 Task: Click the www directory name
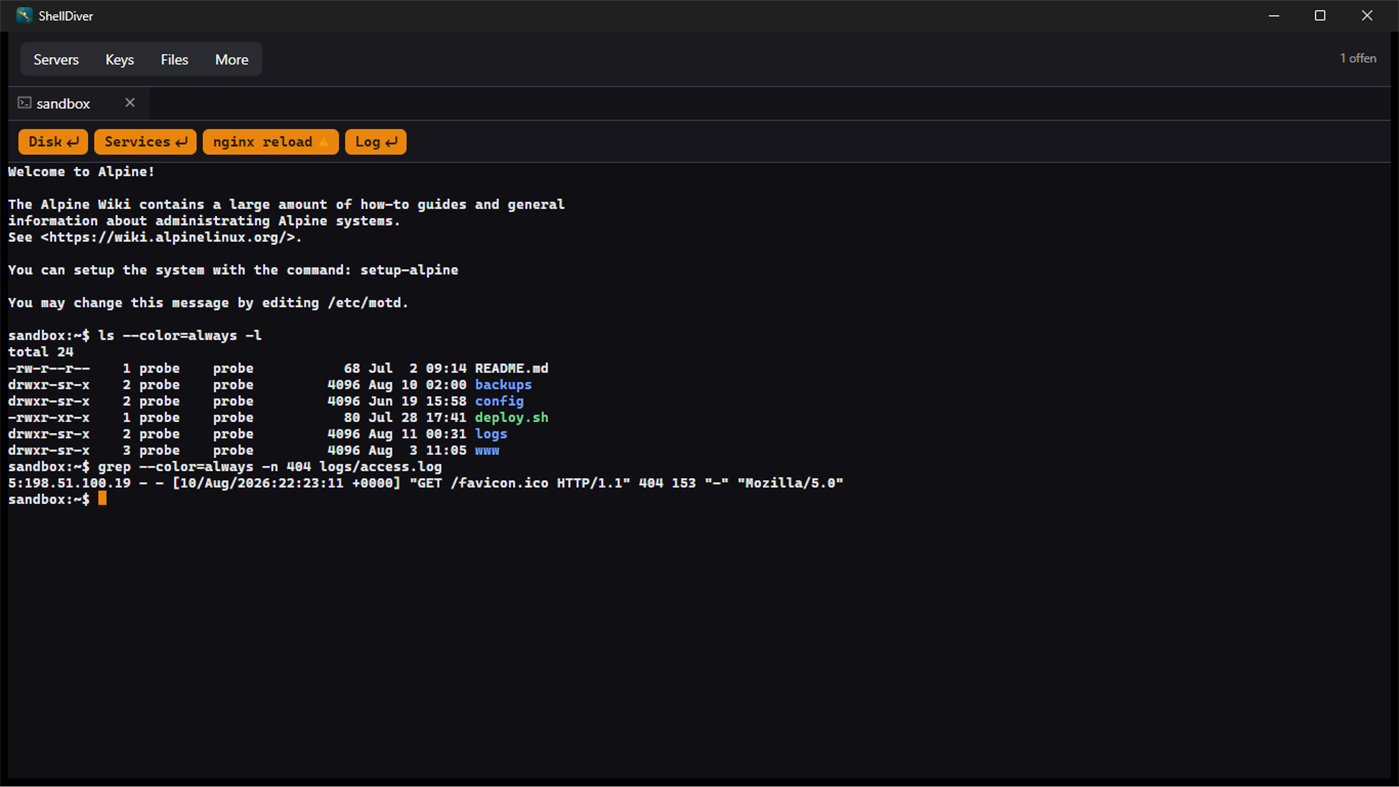pos(487,450)
